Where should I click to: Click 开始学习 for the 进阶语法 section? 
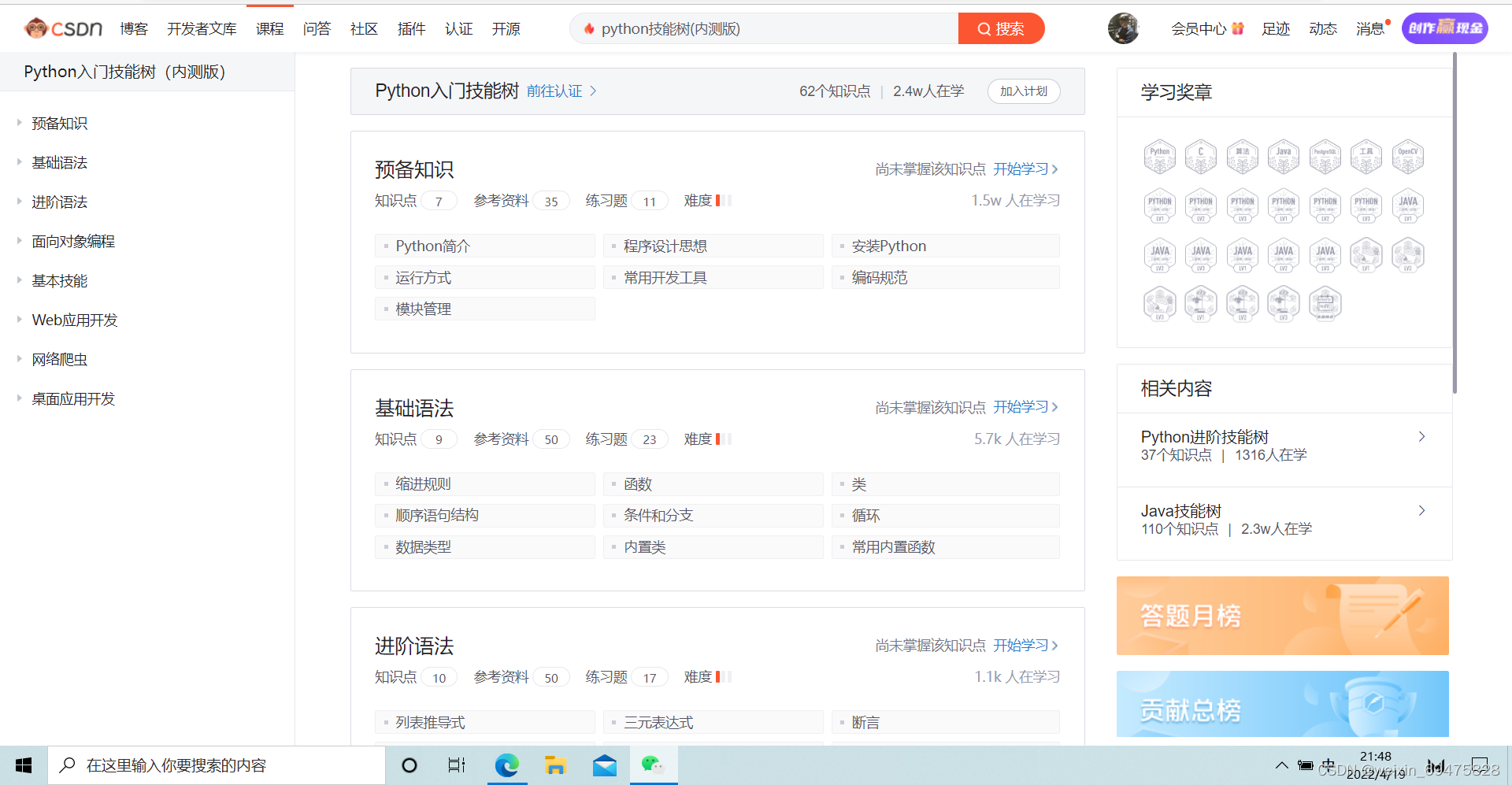point(1025,646)
